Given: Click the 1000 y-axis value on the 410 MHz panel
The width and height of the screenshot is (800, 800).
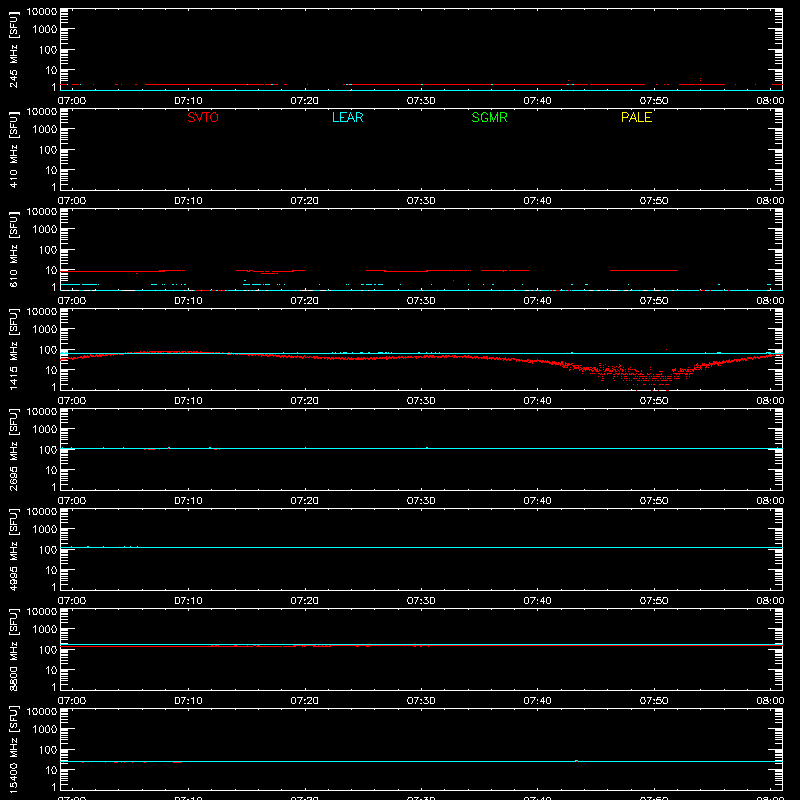Looking at the screenshot, I should (45, 130).
